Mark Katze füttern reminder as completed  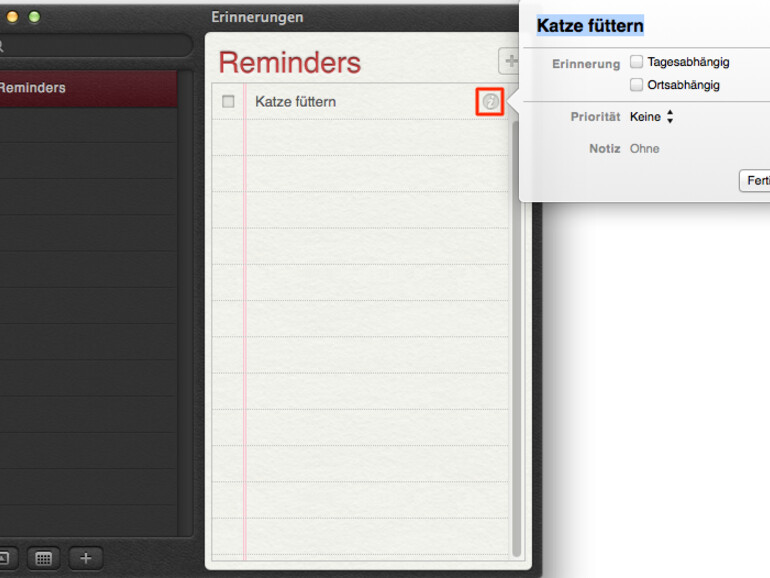(228, 102)
